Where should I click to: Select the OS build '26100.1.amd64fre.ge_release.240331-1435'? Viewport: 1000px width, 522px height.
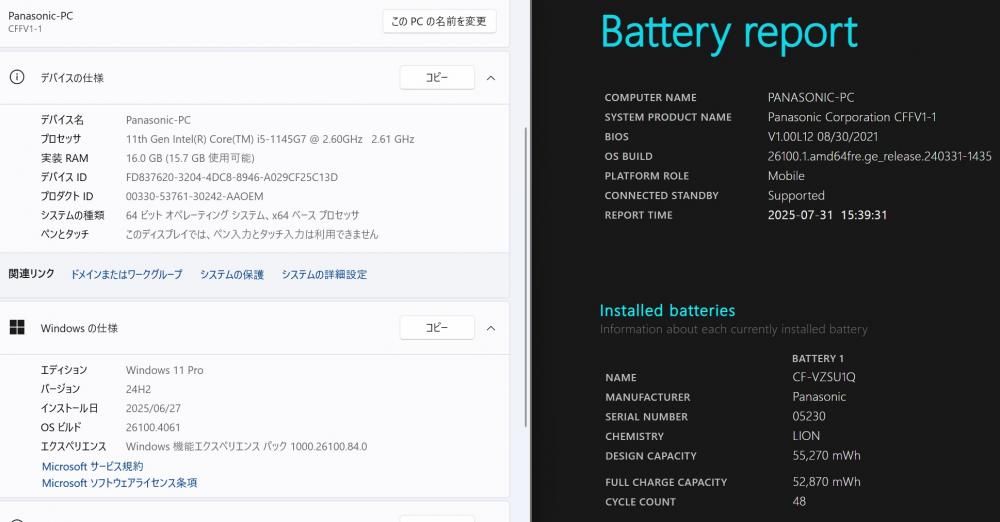click(879, 156)
